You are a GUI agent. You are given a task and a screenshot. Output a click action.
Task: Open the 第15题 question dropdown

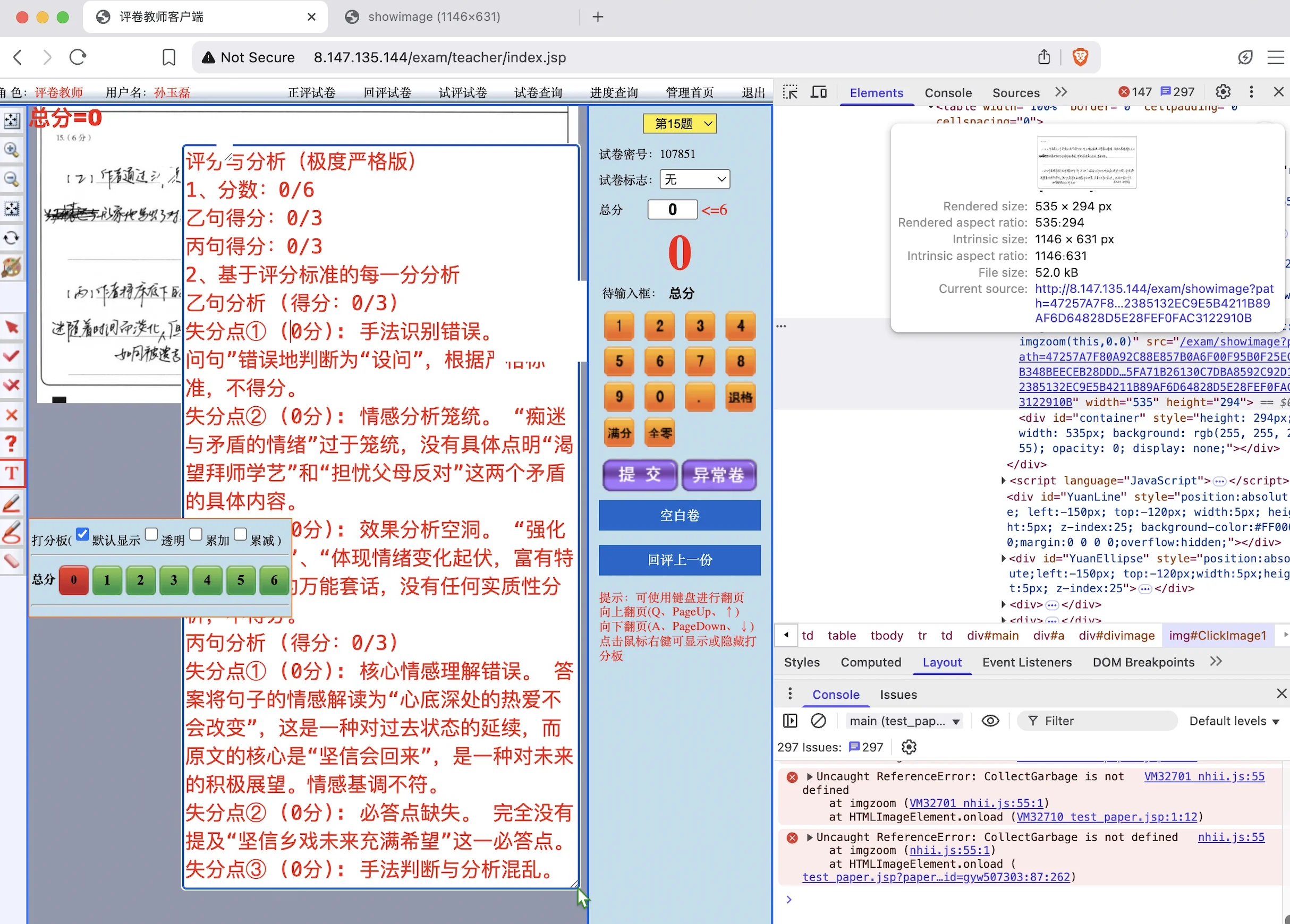click(x=679, y=123)
